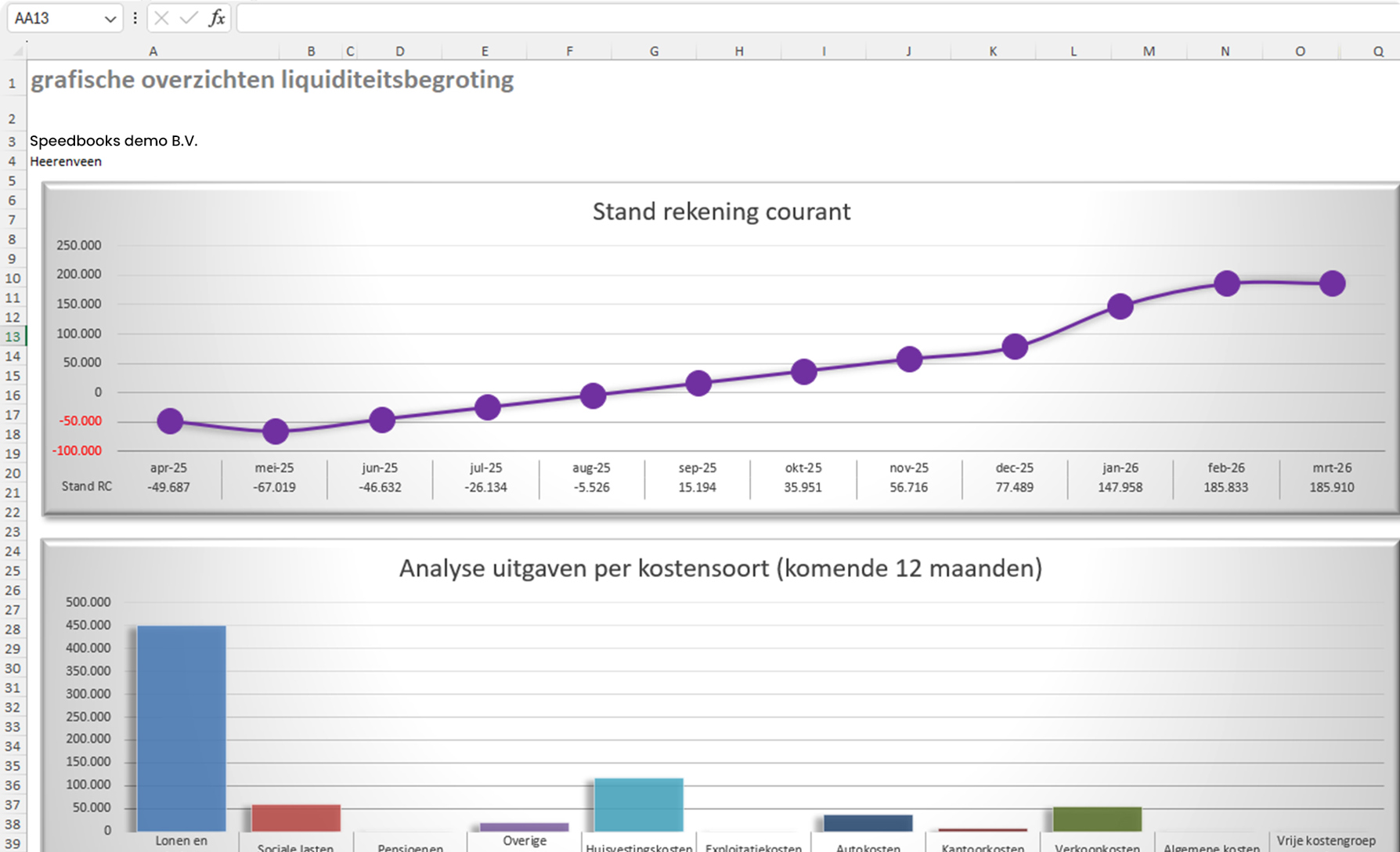Click the '250.000' axis value in line chart
The height and width of the screenshot is (852, 1400).
[78, 245]
